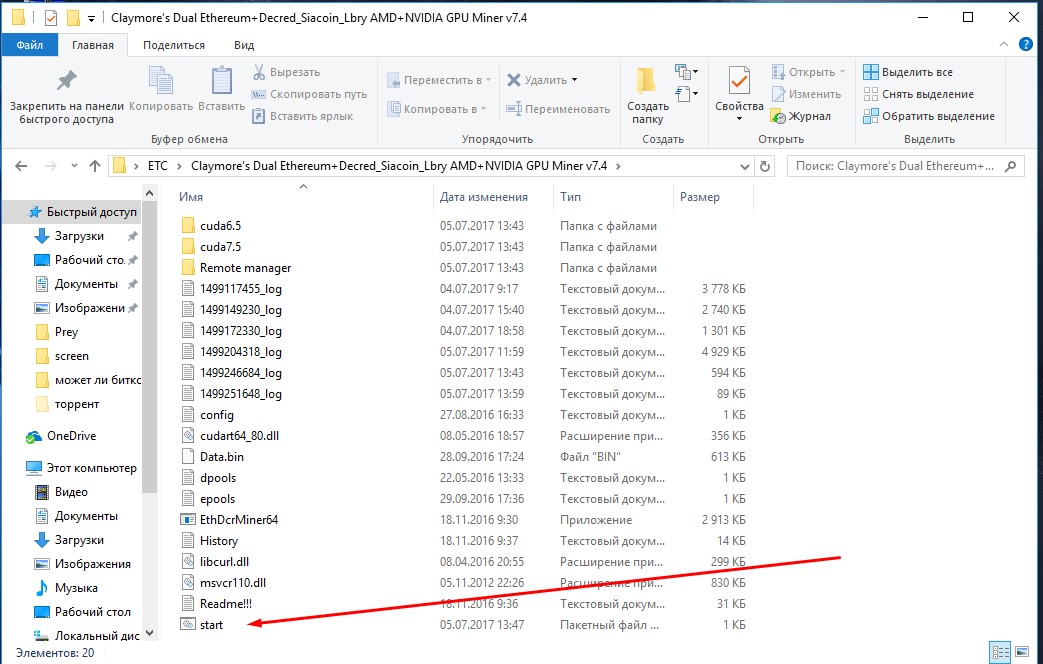Click Select All (Выделить все) button
This screenshot has width=1043, height=664.
pos(907,72)
